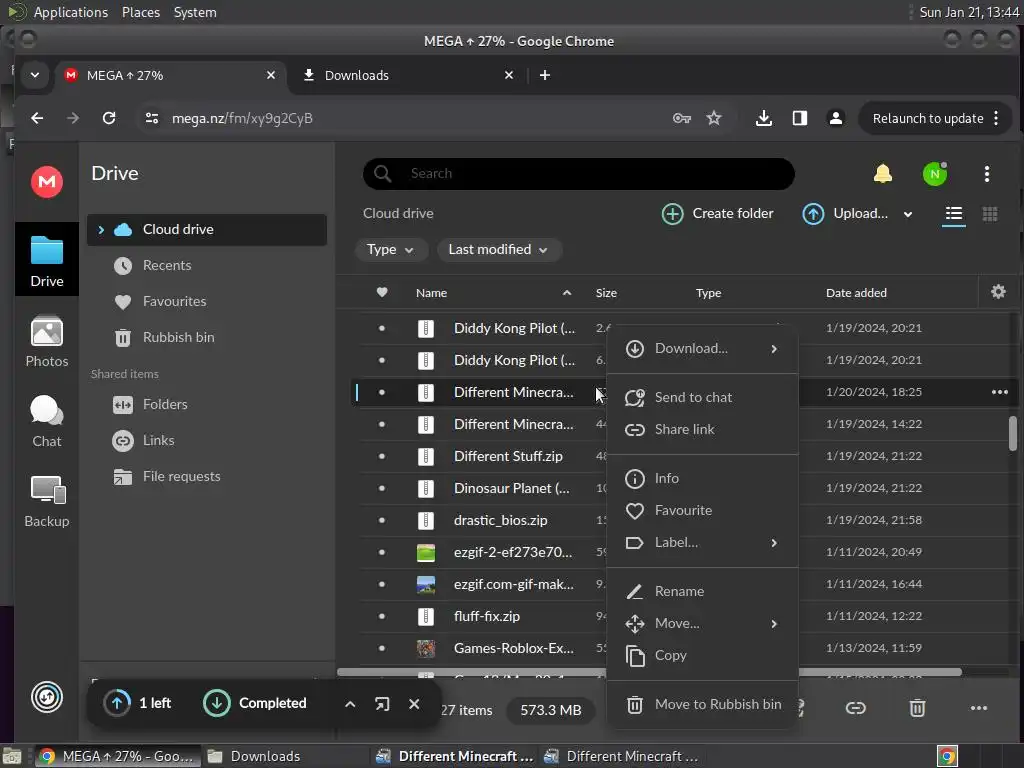Viewport: 1024px width, 768px height.
Task: Open the Applications menu
Action: 71,12
